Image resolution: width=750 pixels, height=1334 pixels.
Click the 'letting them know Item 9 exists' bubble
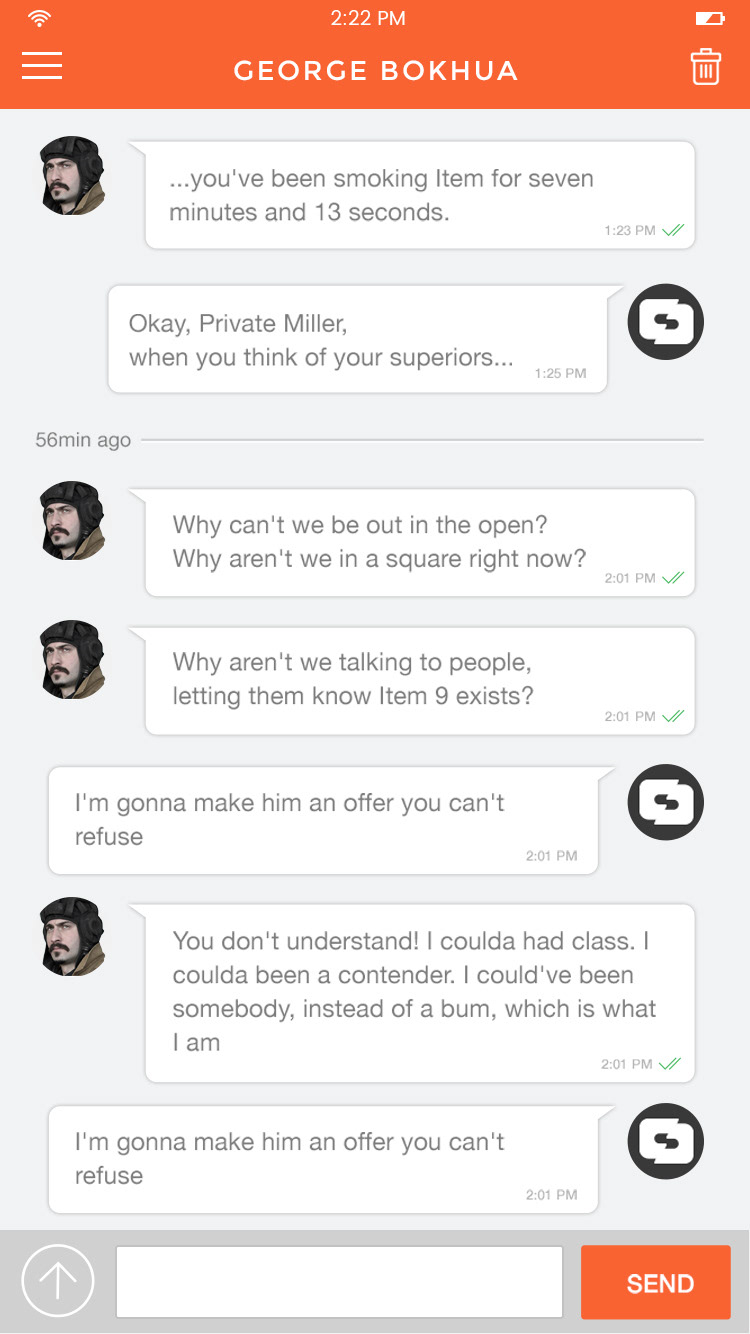(x=420, y=680)
